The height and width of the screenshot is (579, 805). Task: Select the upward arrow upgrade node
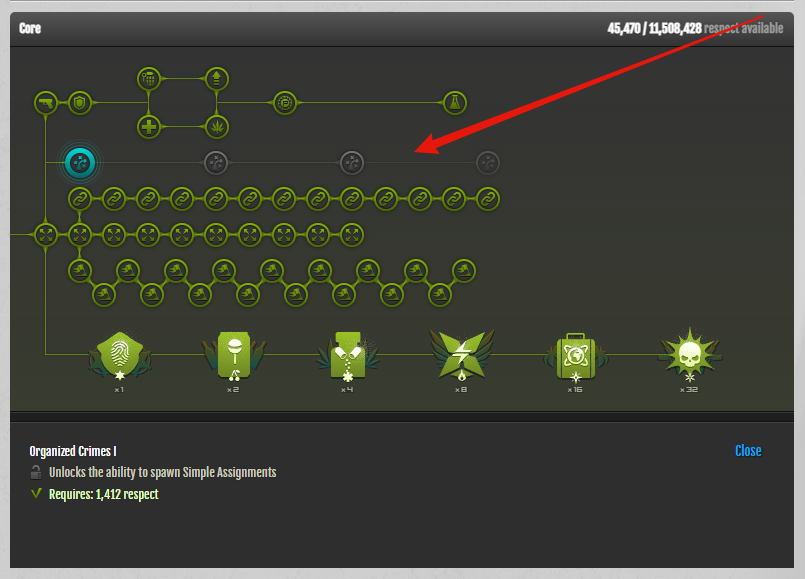pyautogui.click(x=217, y=79)
